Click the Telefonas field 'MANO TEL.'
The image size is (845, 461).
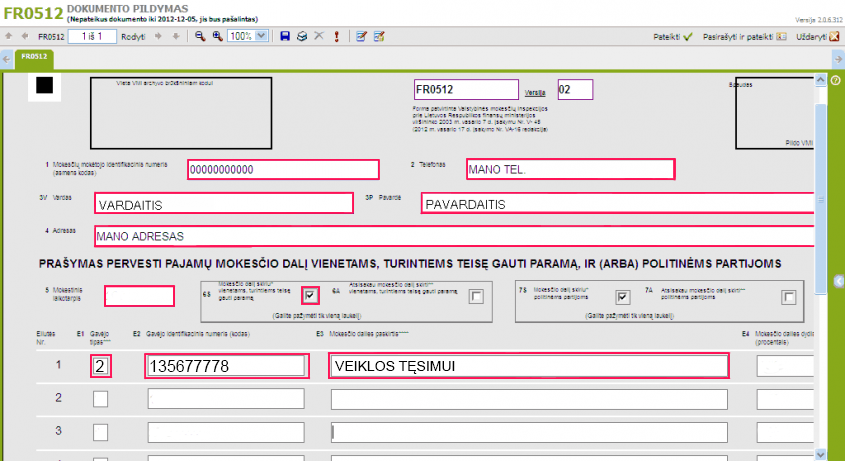(570, 169)
